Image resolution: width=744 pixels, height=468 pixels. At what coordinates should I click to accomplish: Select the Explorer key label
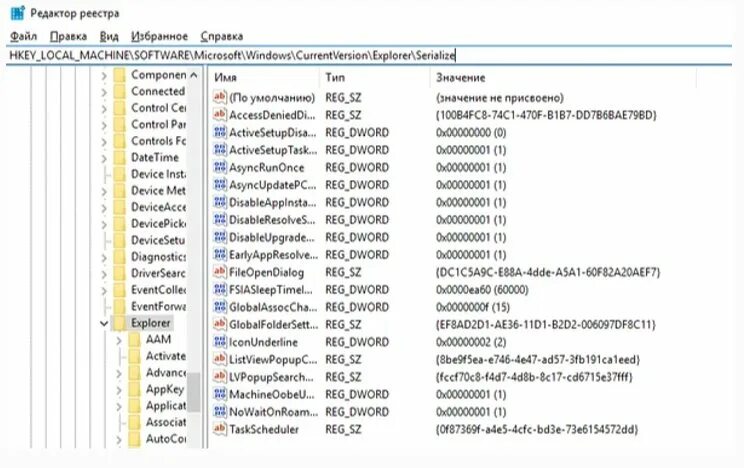(x=150, y=323)
